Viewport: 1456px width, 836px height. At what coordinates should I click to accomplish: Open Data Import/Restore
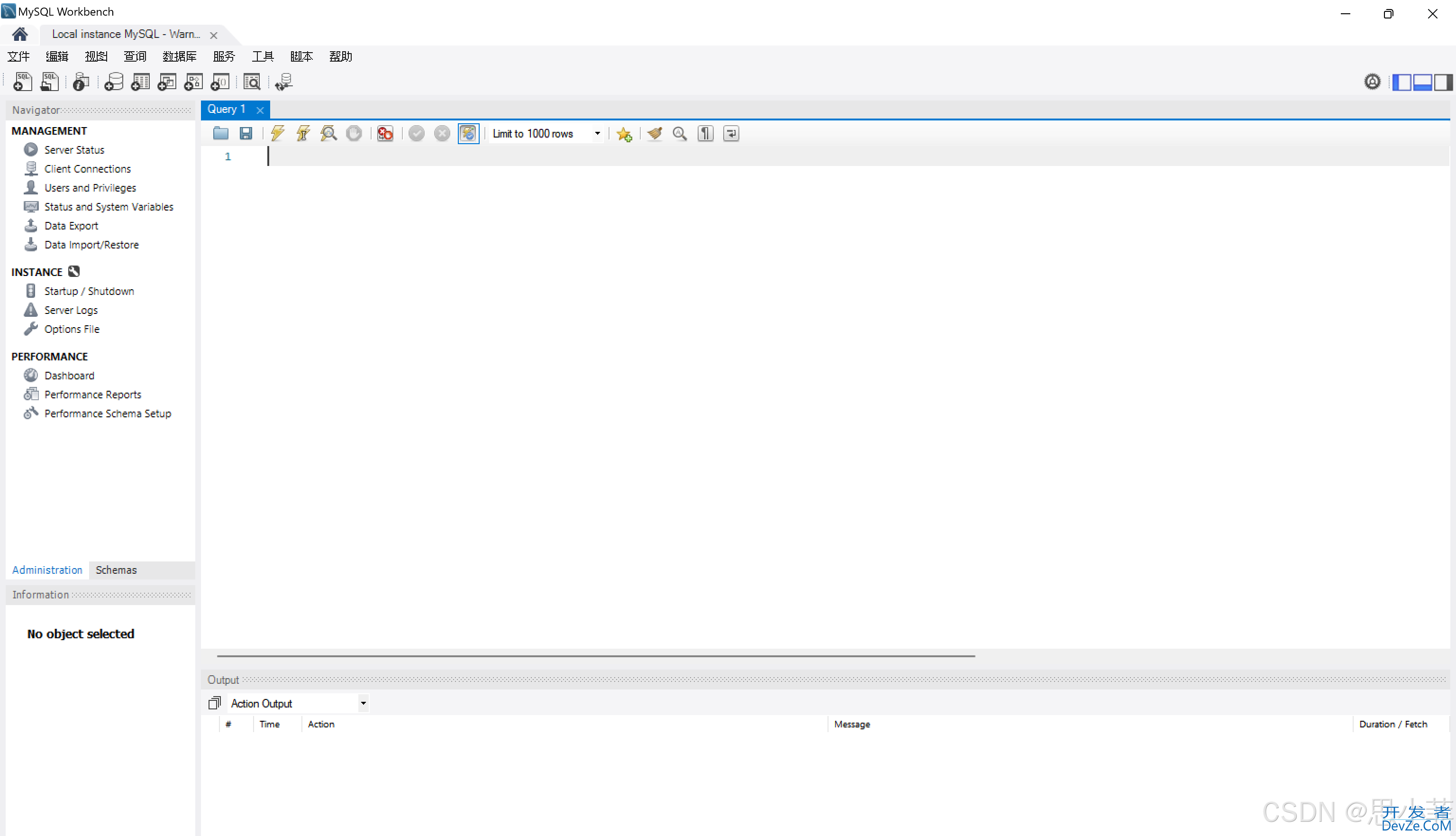(x=92, y=245)
